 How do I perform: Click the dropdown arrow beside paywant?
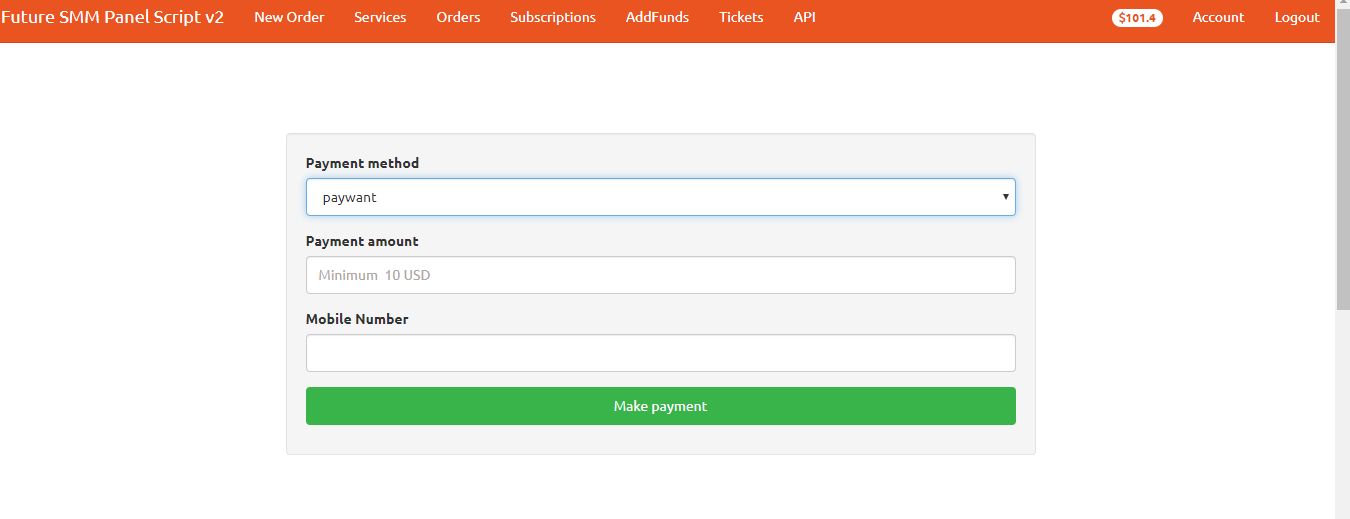pos(1005,197)
